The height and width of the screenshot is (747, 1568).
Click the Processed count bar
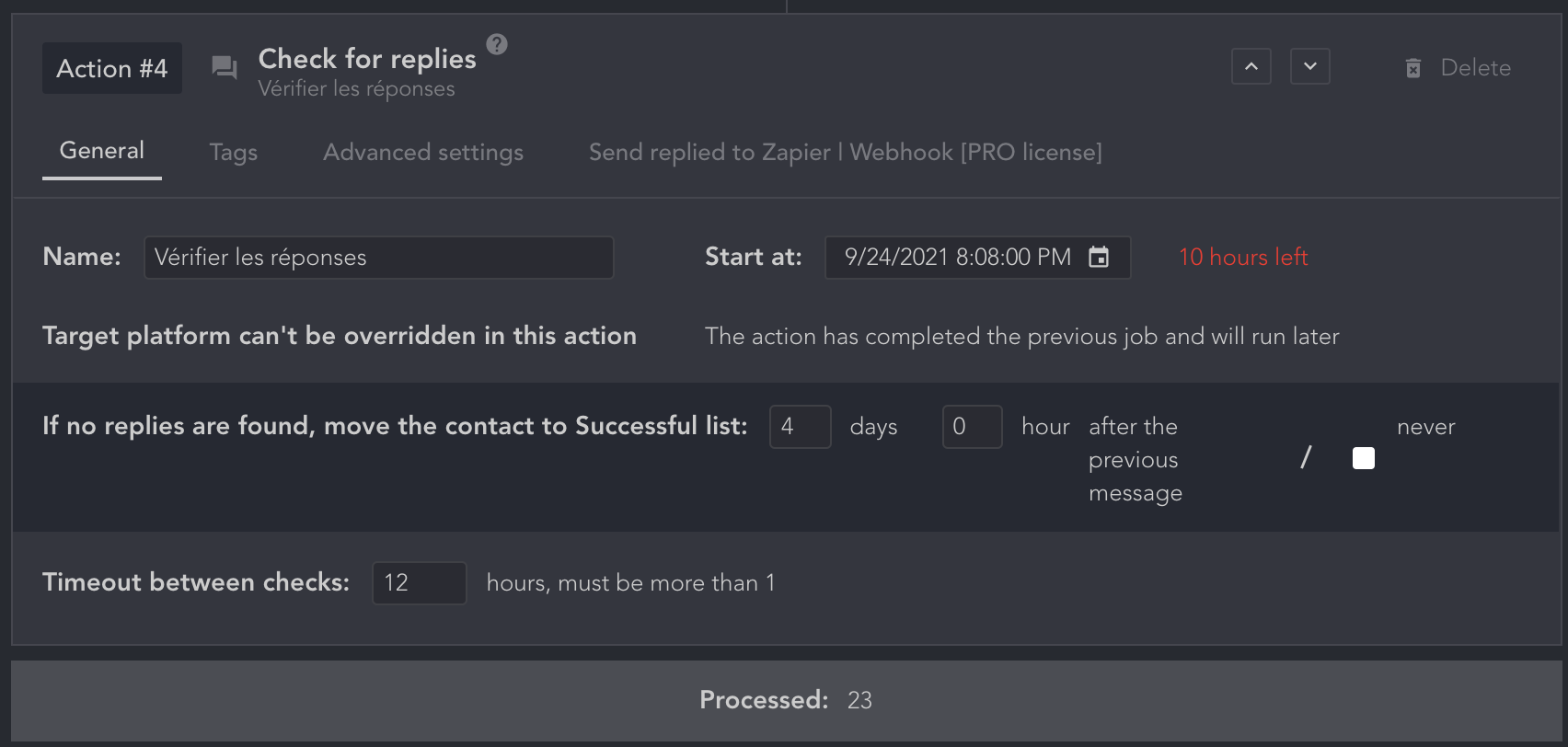pos(786,700)
